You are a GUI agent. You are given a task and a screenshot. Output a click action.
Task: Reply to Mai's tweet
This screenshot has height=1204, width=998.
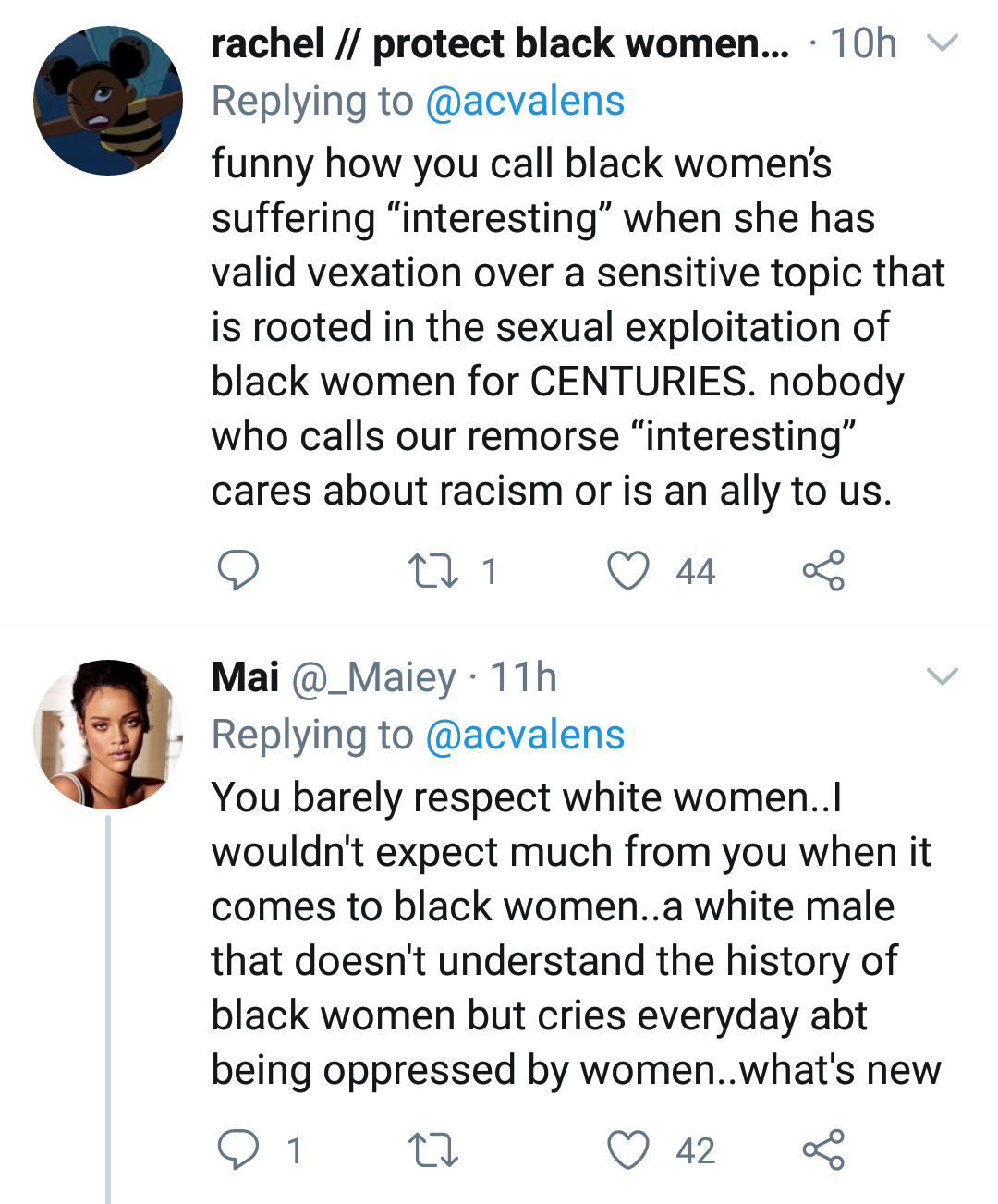[x=237, y=1150]
